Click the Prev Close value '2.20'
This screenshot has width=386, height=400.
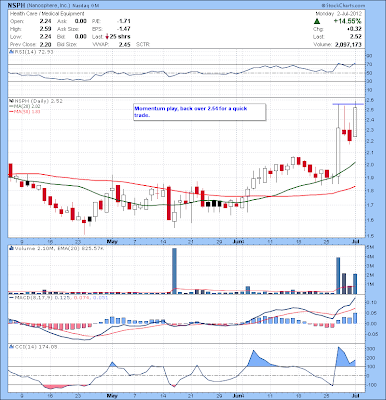click(x=46, y=44)
